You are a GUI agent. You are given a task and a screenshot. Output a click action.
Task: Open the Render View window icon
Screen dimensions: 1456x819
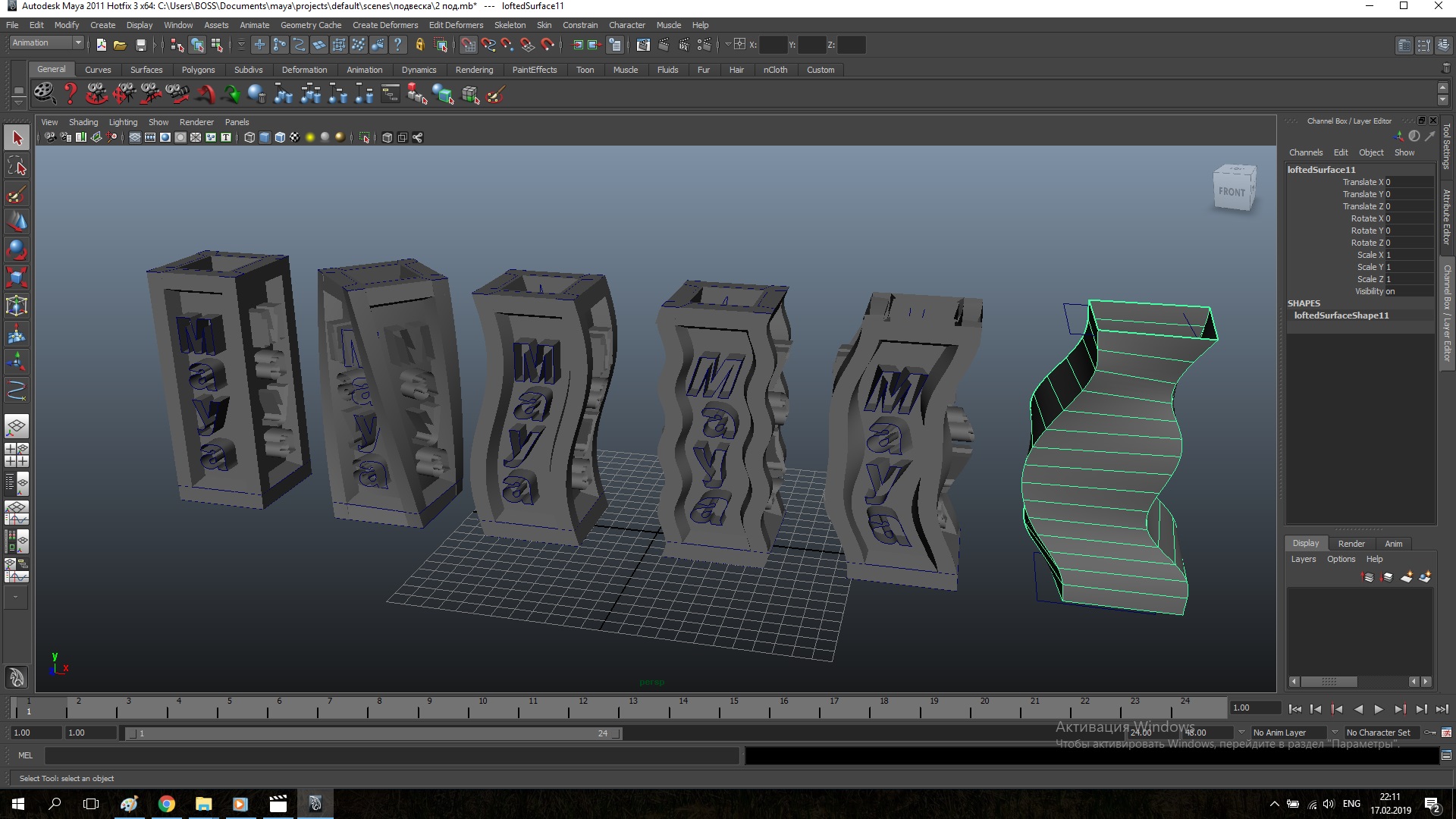coord(643,45)
